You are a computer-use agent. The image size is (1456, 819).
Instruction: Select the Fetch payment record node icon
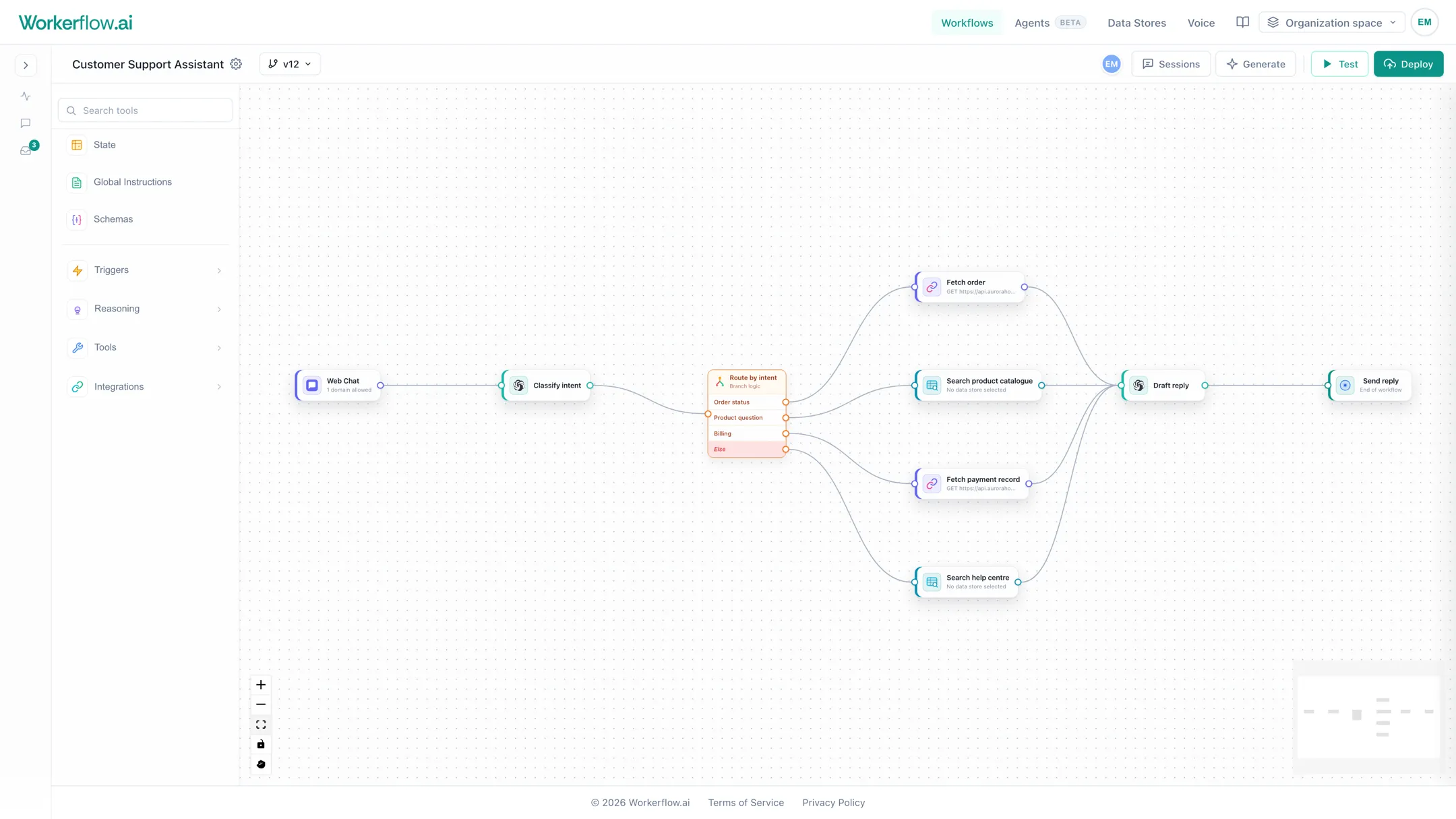point(932,484)
